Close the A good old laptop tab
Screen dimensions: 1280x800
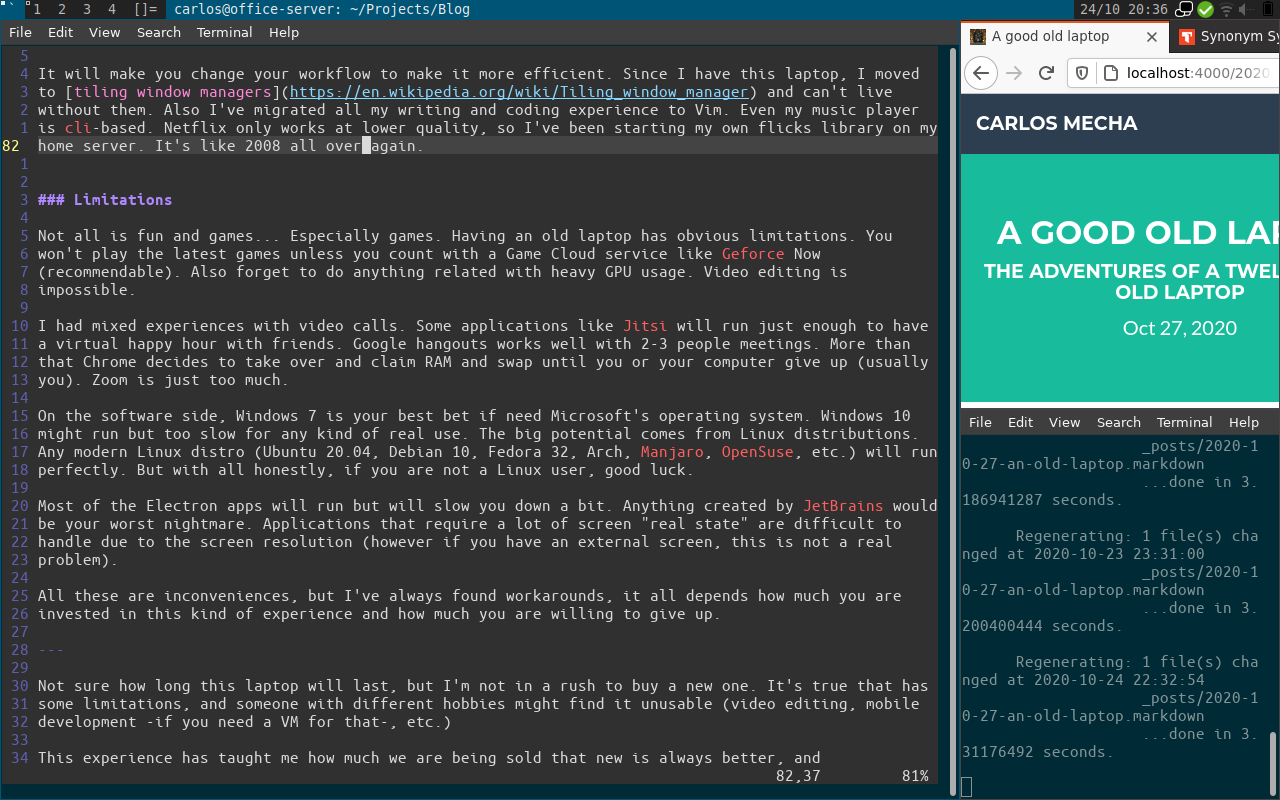pos(1152,37)
